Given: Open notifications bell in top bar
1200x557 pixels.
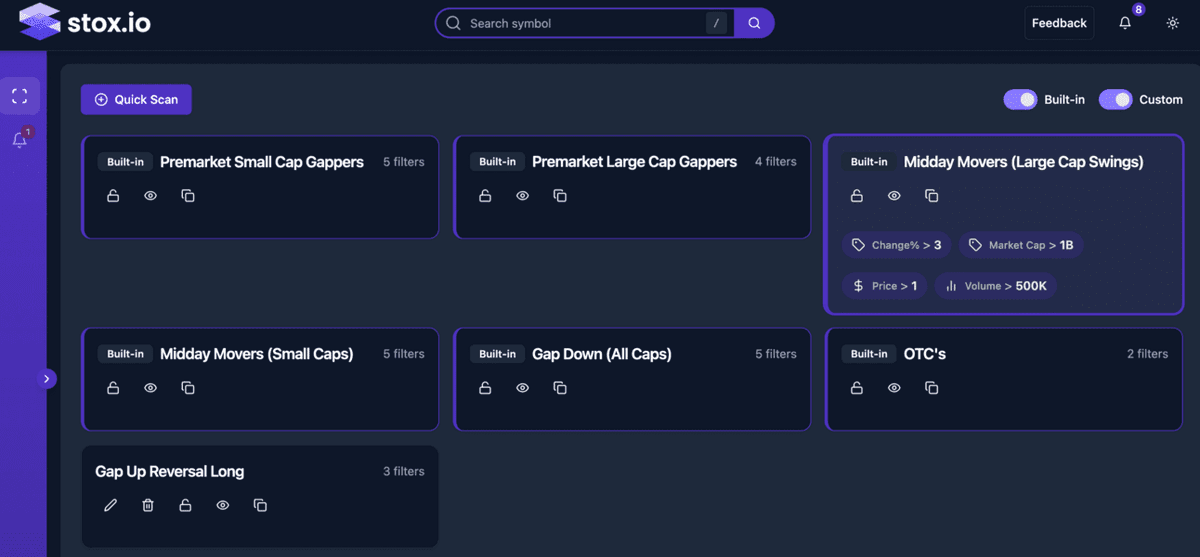Looking at the screenshot, I should 1125,23.
